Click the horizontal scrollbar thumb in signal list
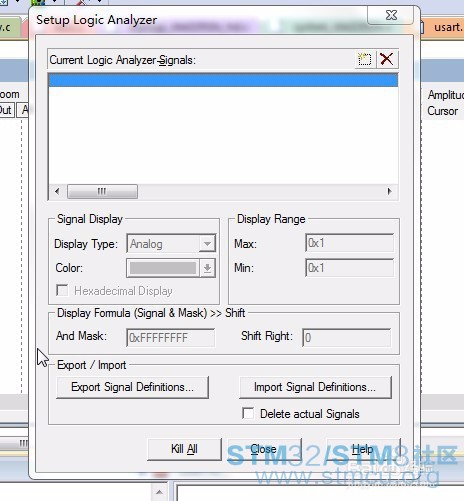Viewport: 464px width, 501px height. (102, 191)
